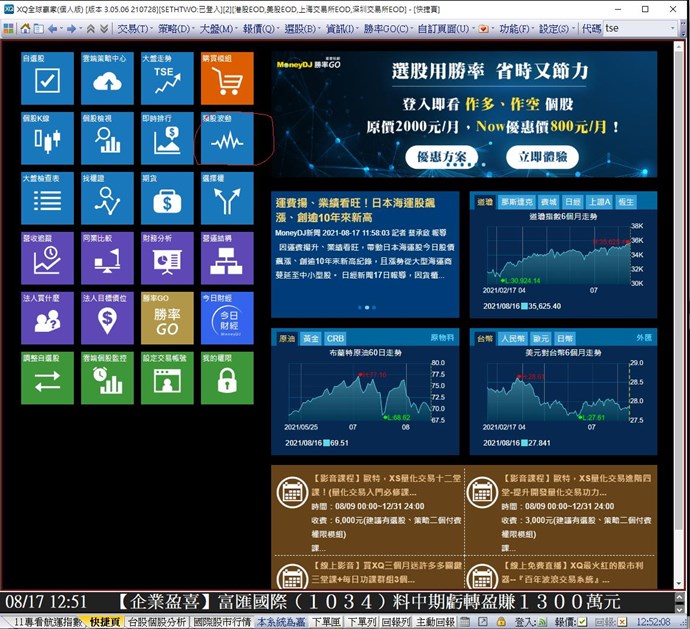
Task: Select the 黃金 commodity tab
Action: point(311,338)
